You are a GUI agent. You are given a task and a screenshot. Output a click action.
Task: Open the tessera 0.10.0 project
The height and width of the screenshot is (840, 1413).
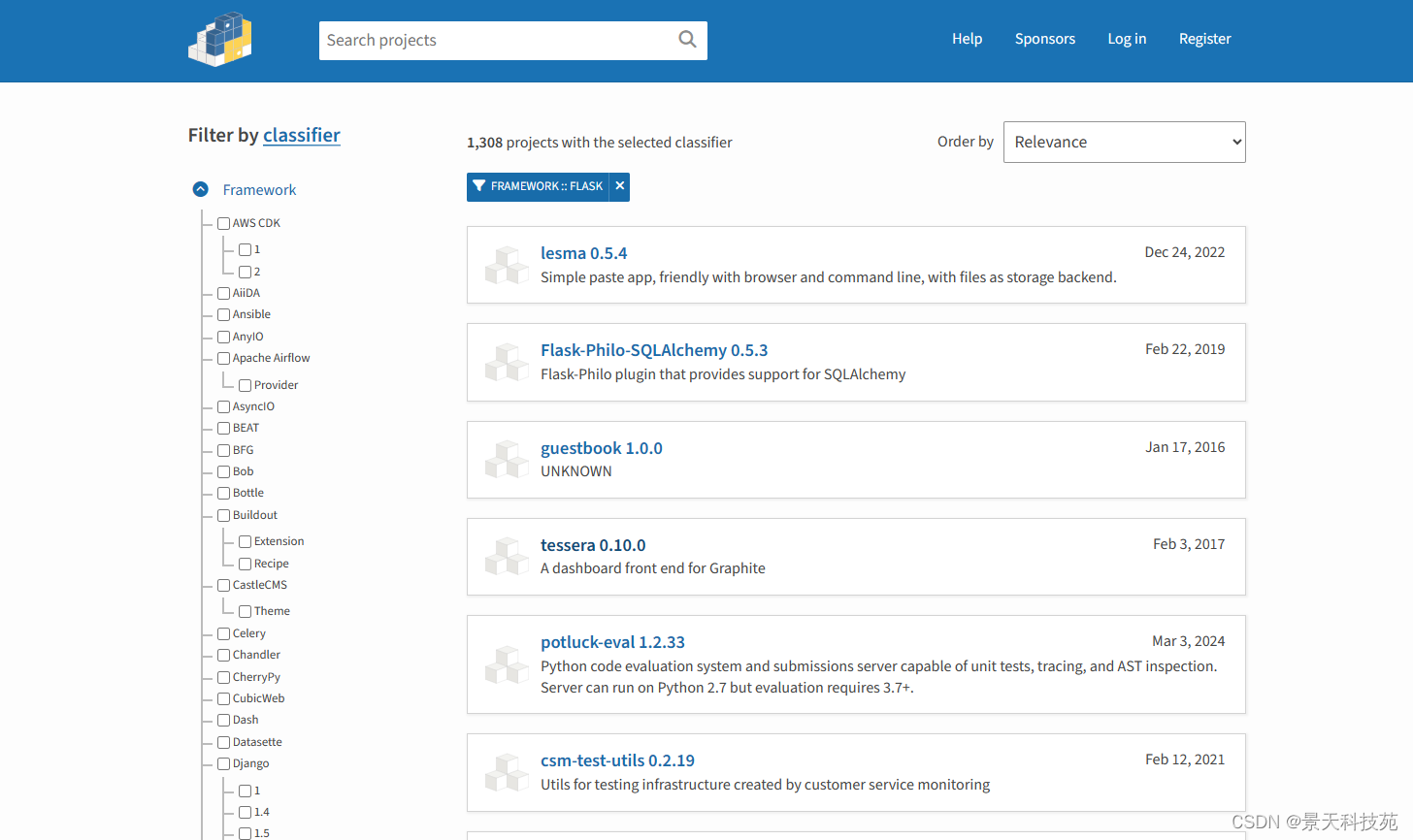(593, 545)
